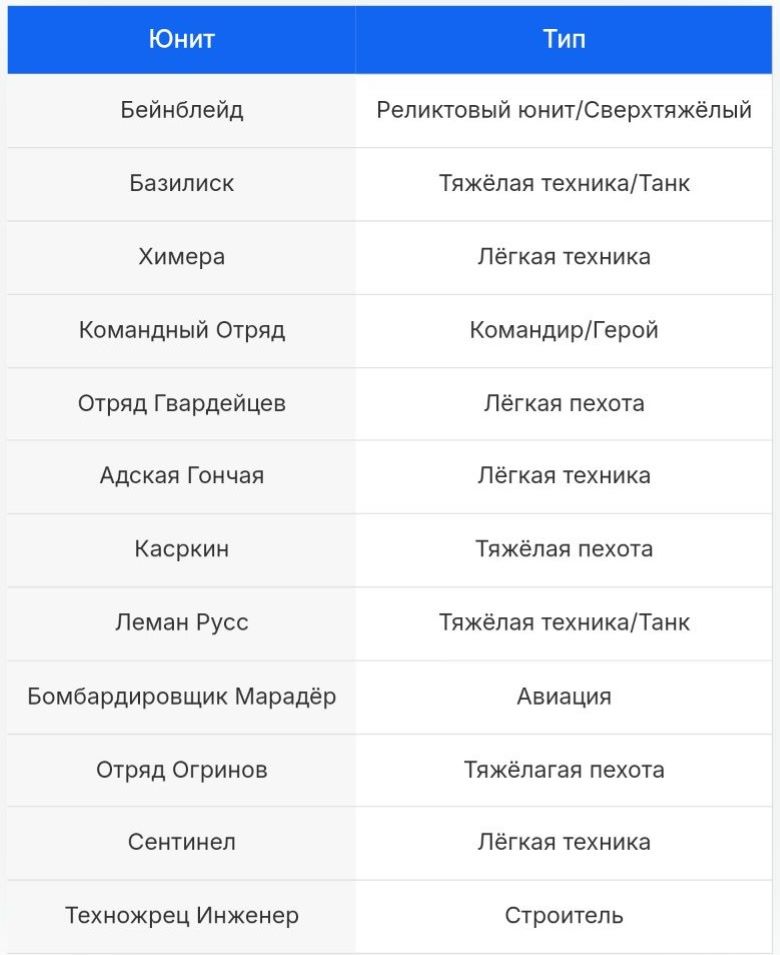
Task: Select the Бомбардировщик Марадёр unit cell
Action: pos(181,696)
